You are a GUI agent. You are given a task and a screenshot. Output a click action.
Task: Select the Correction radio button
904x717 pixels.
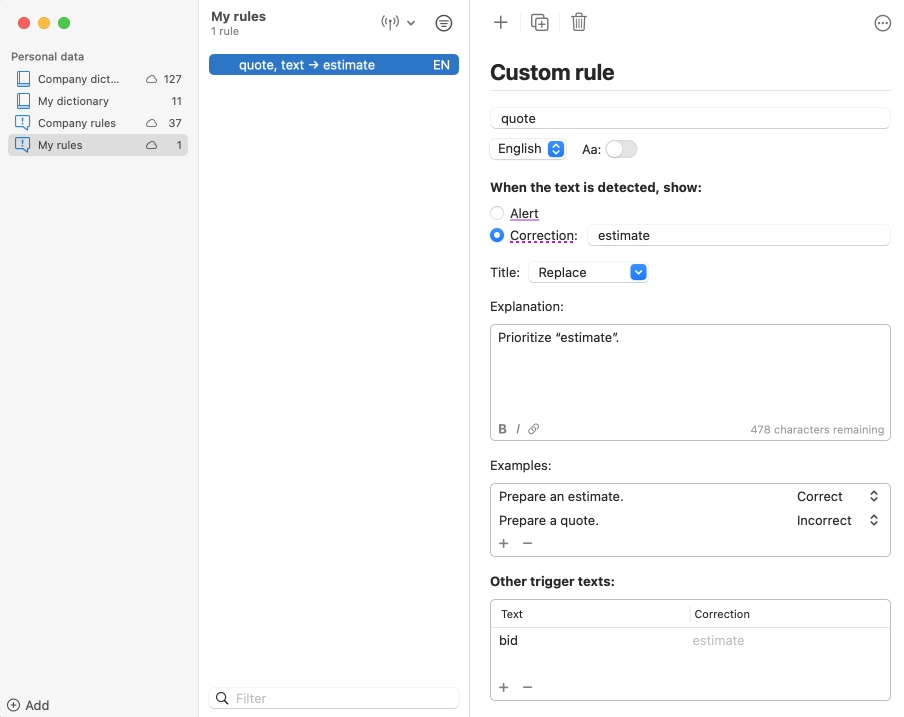point(497,236)
